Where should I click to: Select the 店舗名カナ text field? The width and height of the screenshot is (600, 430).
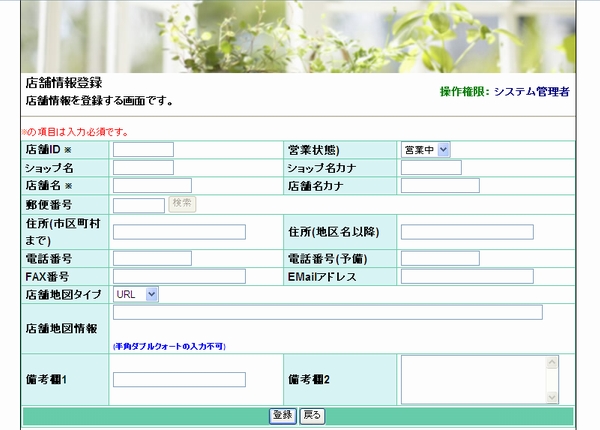coord(440,185)
